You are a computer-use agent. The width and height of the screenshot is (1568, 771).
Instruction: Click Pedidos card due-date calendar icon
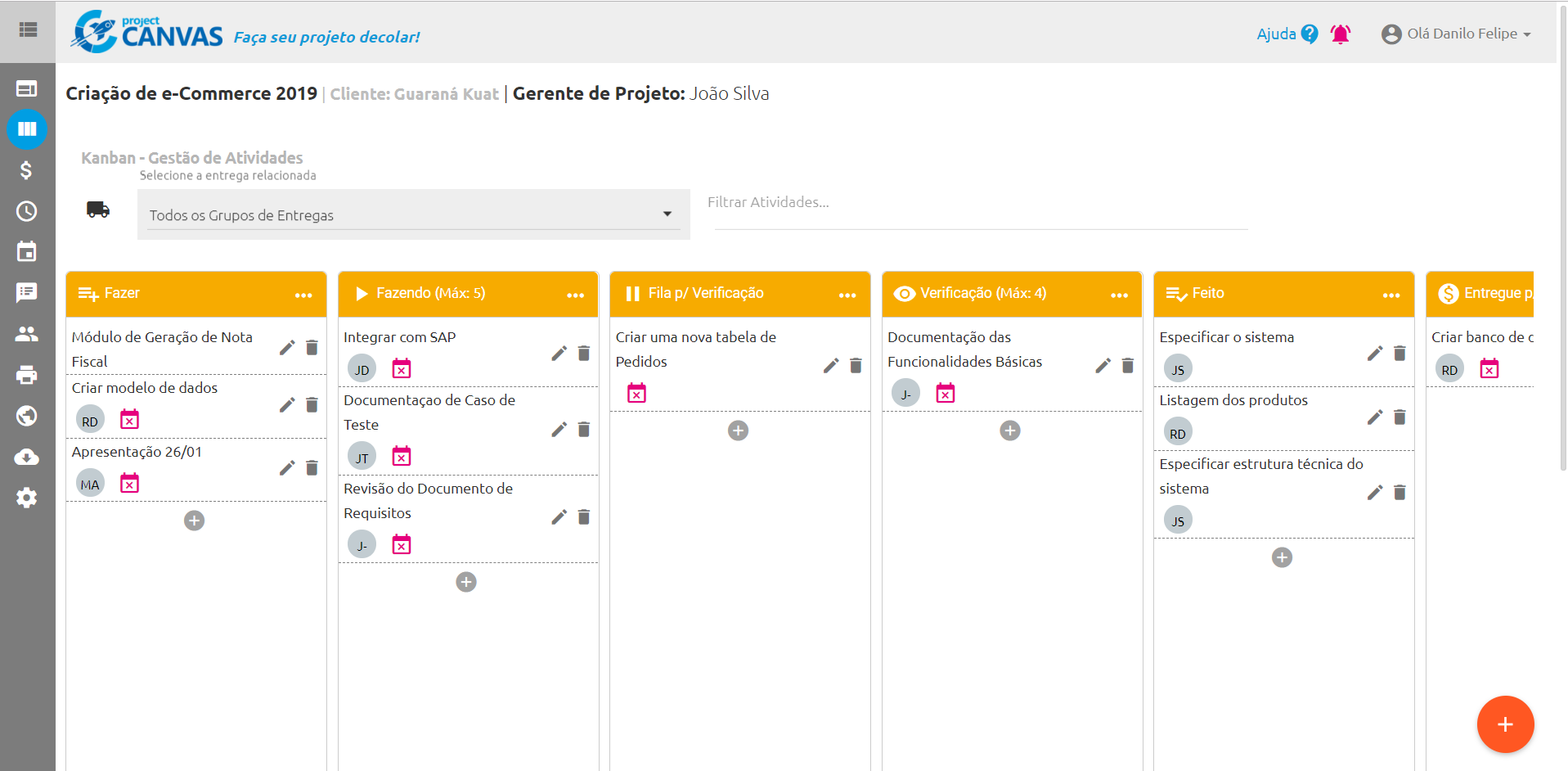pos(636,393)
